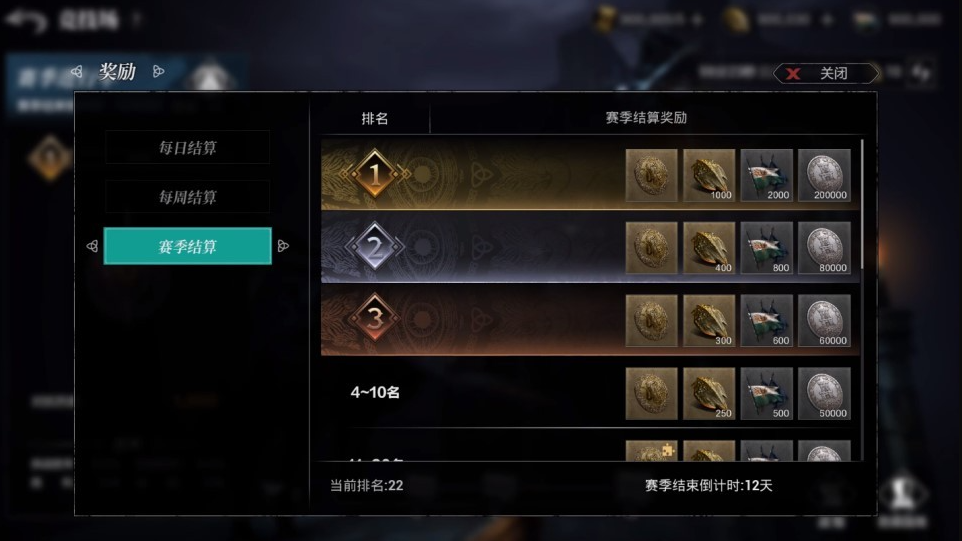This screenshot has width=962, height=541.
Task: Switch to the 每周结算 tab
Action: [x=187, y=197]
